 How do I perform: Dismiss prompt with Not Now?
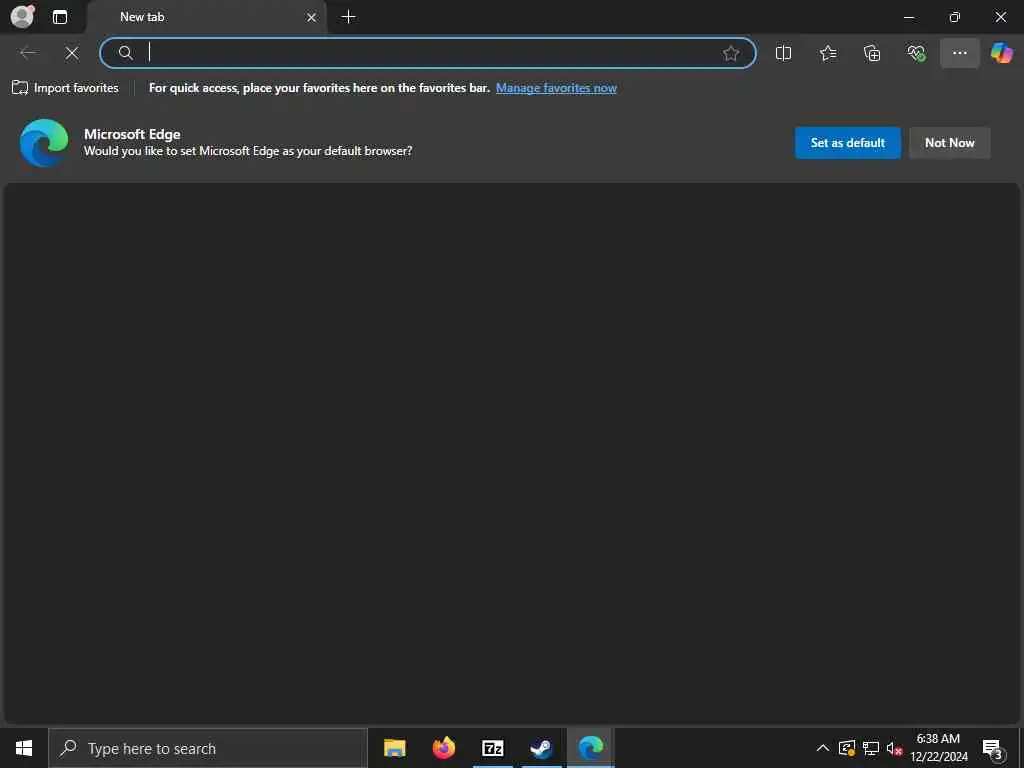(950, 142)
